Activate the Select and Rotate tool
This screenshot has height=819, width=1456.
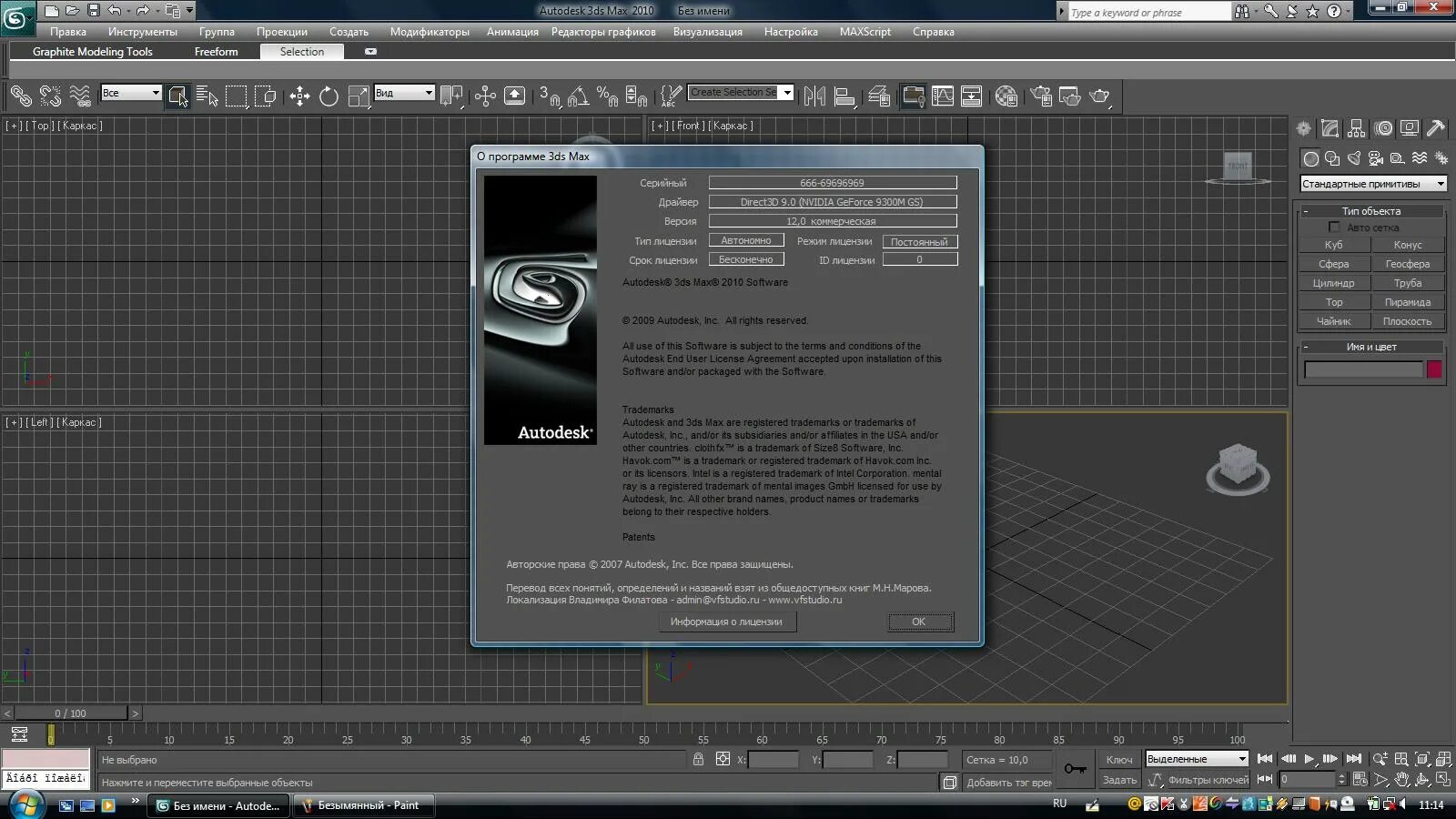(x=329, y=96)
